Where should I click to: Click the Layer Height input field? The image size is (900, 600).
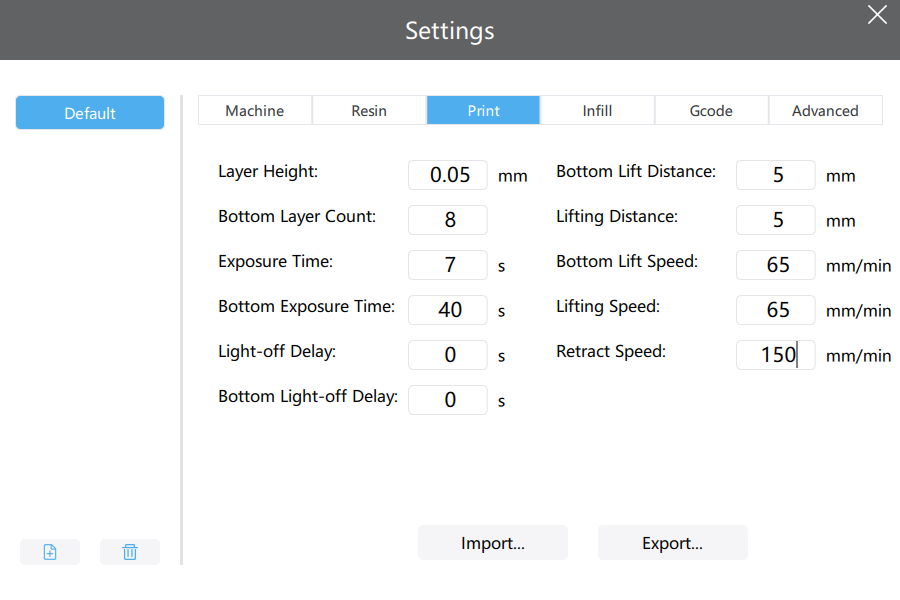click(x=448, y=175)
